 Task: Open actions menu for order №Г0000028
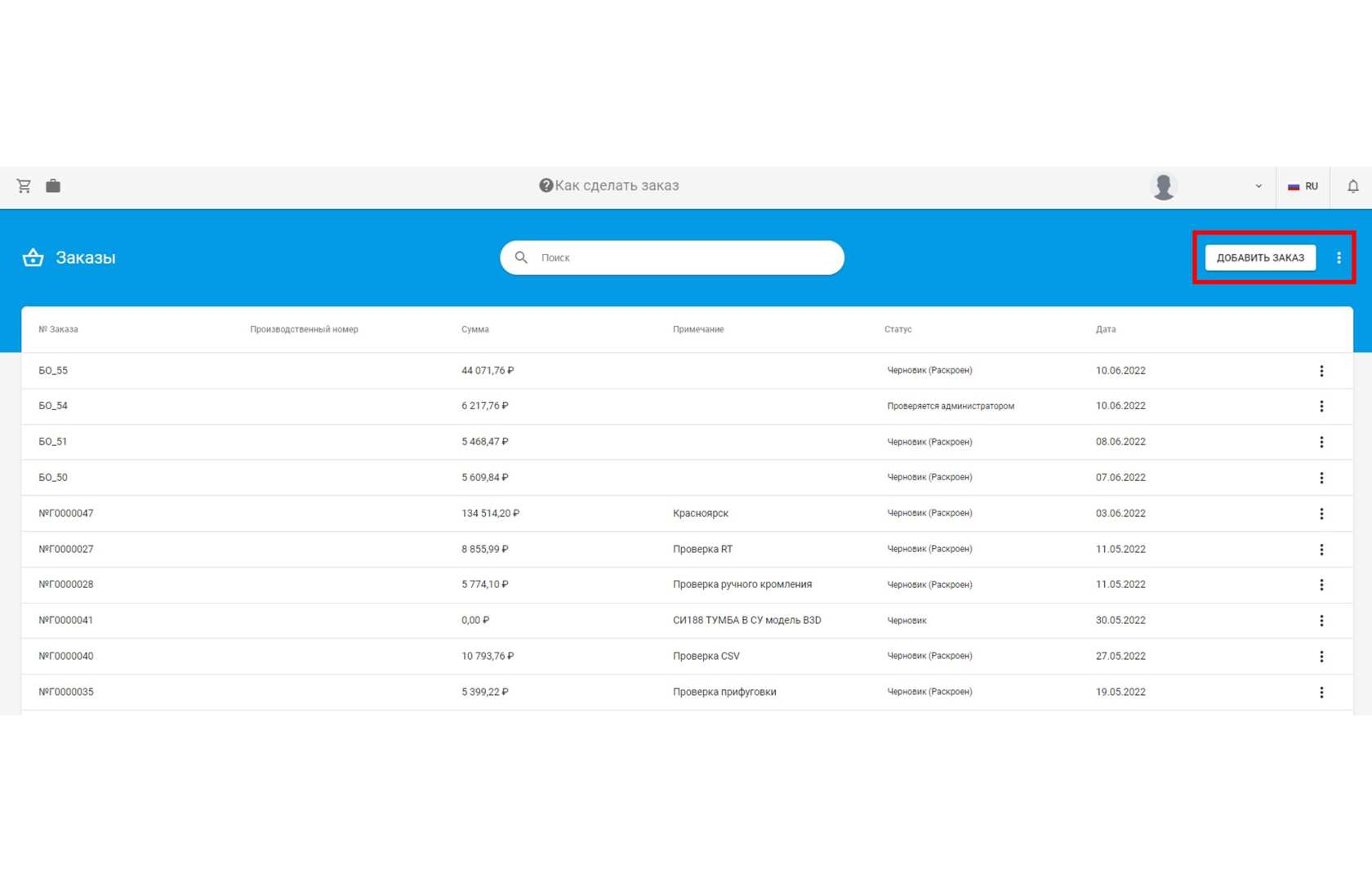click(1321, 585)
